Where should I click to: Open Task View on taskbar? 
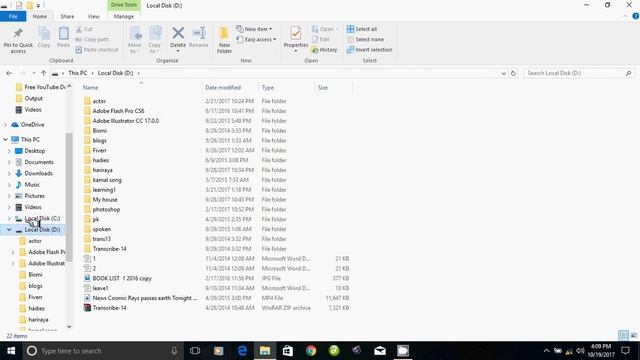195,351
